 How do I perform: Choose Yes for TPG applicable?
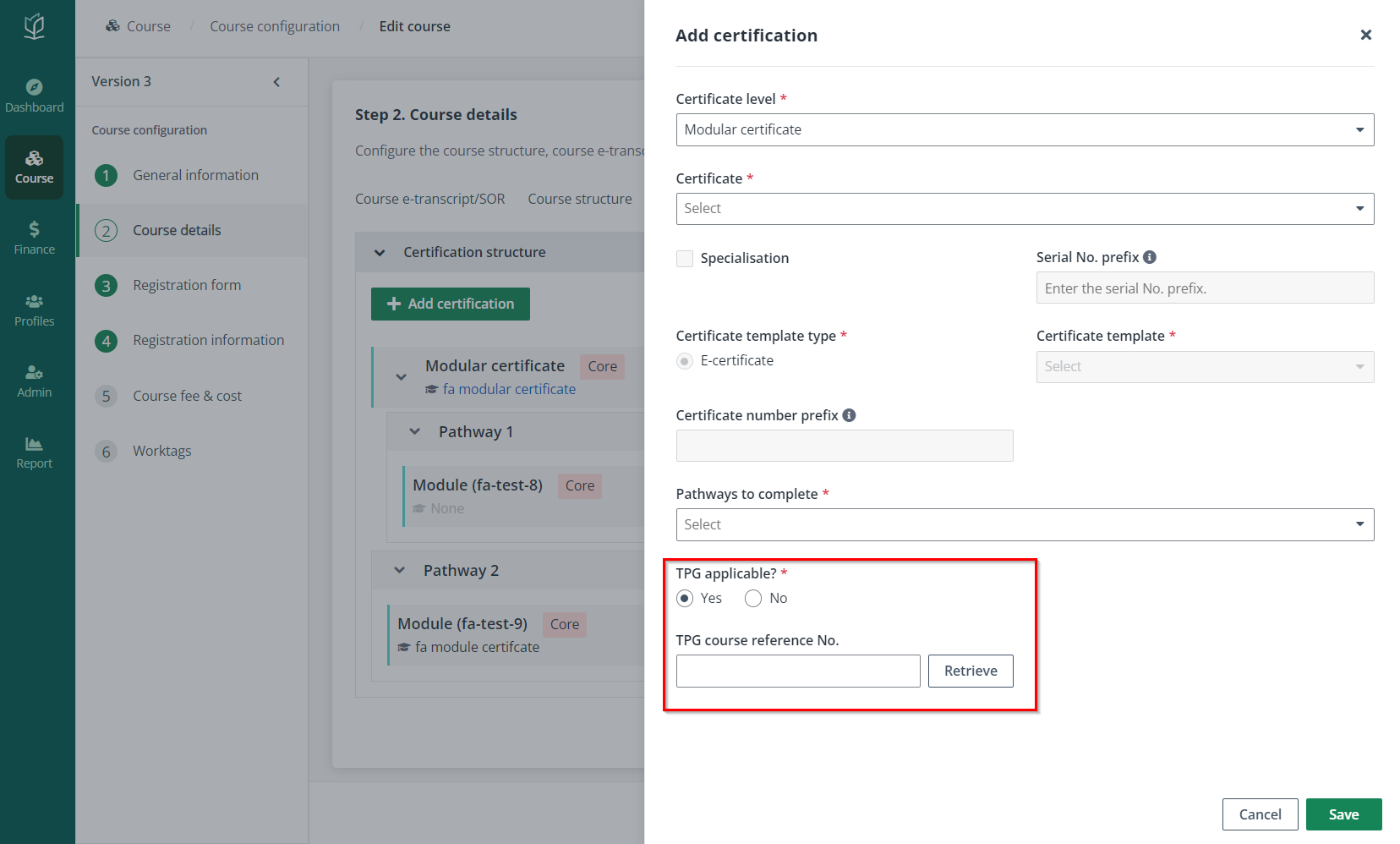(685, 599)
